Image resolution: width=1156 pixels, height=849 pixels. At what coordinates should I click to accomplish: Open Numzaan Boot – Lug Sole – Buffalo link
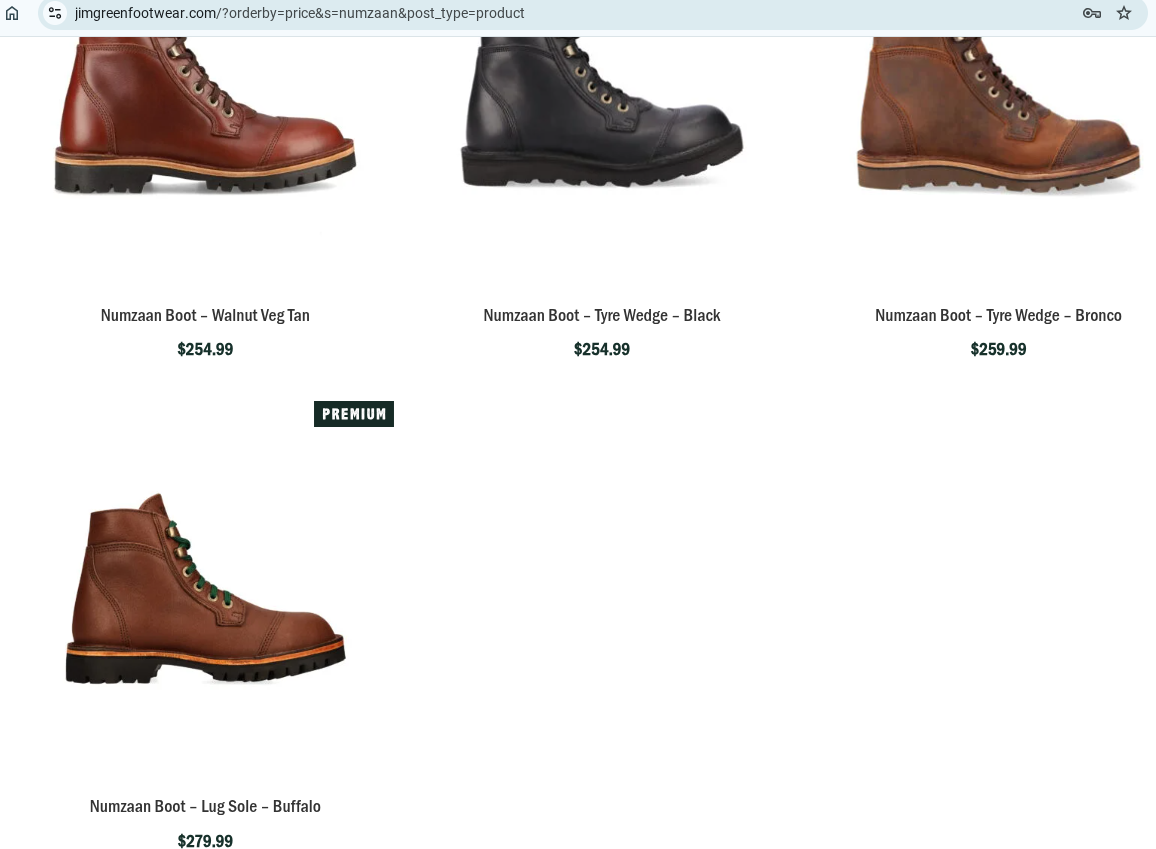pos(205,806)
